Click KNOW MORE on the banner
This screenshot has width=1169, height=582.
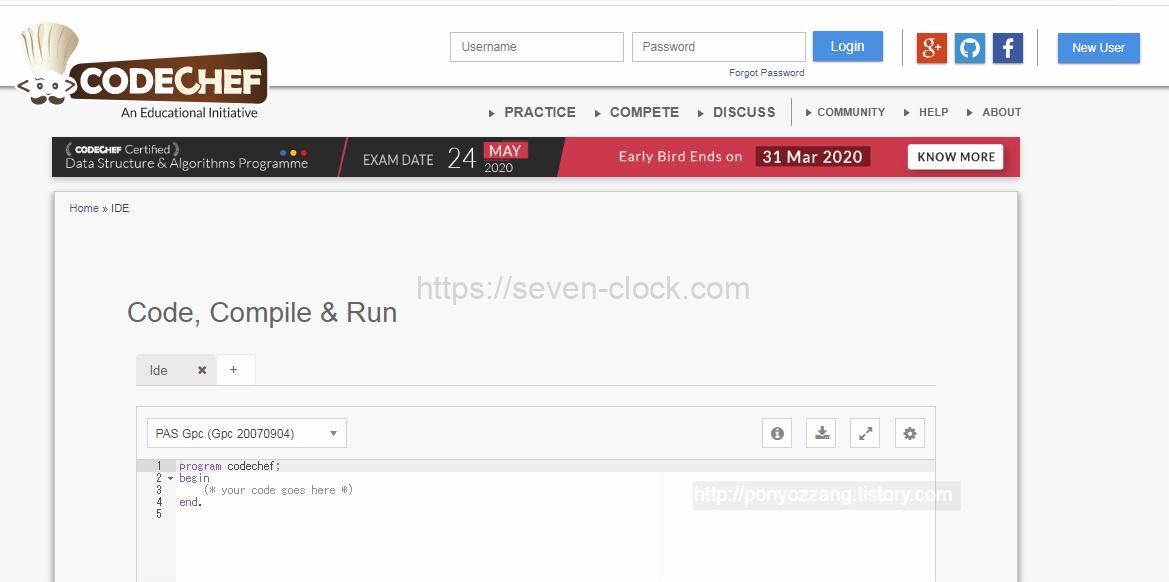tap(955, 157)
